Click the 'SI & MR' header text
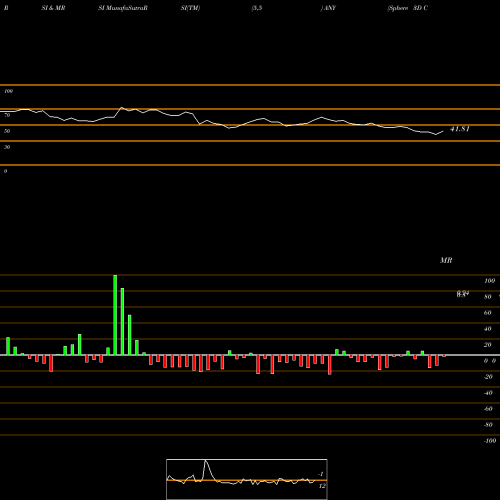Screen dimensions: 500x500 (53, 8)
